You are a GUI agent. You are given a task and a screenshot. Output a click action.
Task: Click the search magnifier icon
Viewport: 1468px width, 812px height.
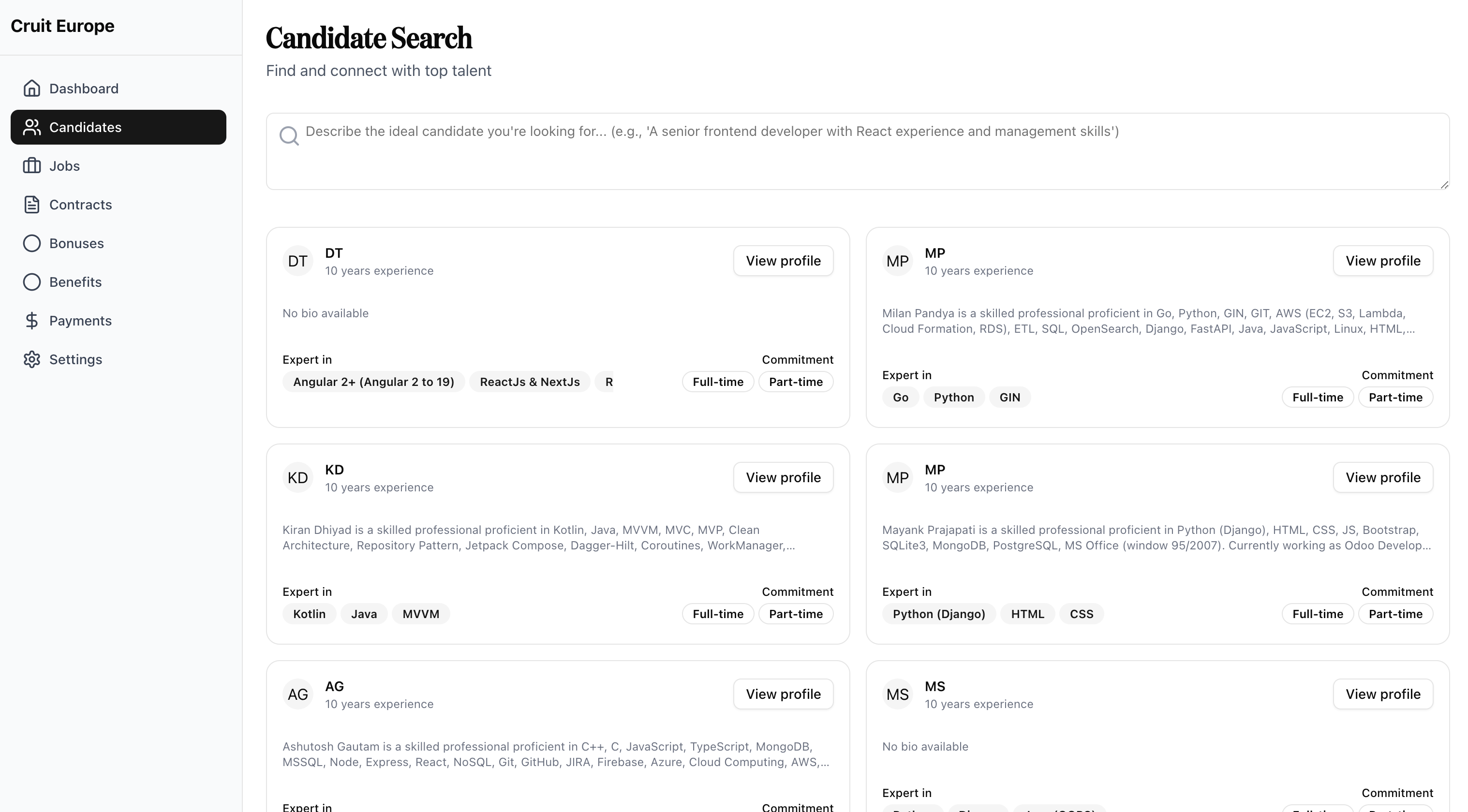(289, 135)
